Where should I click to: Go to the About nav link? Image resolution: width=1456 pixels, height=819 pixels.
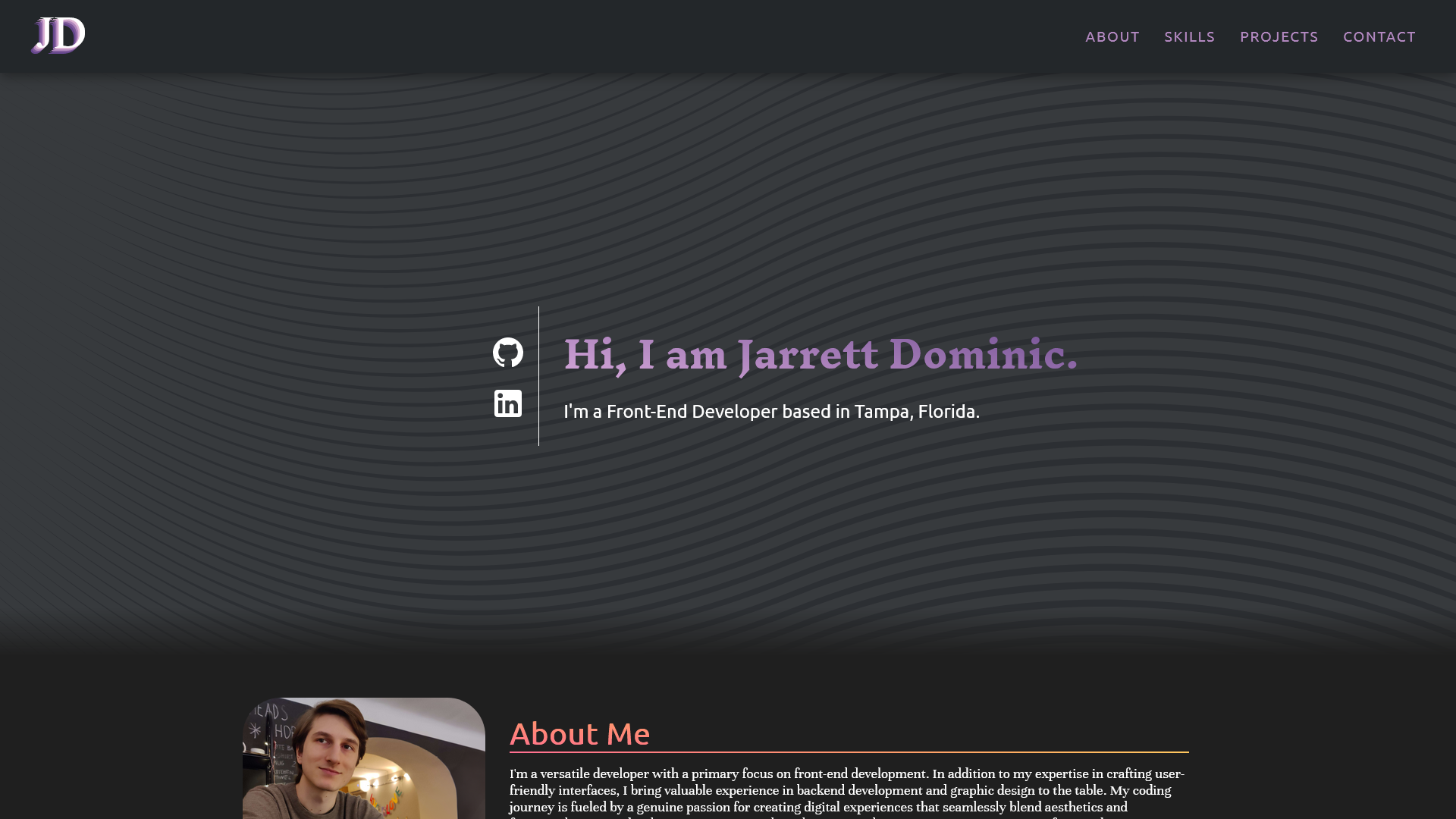click(x=1112, y=36)
